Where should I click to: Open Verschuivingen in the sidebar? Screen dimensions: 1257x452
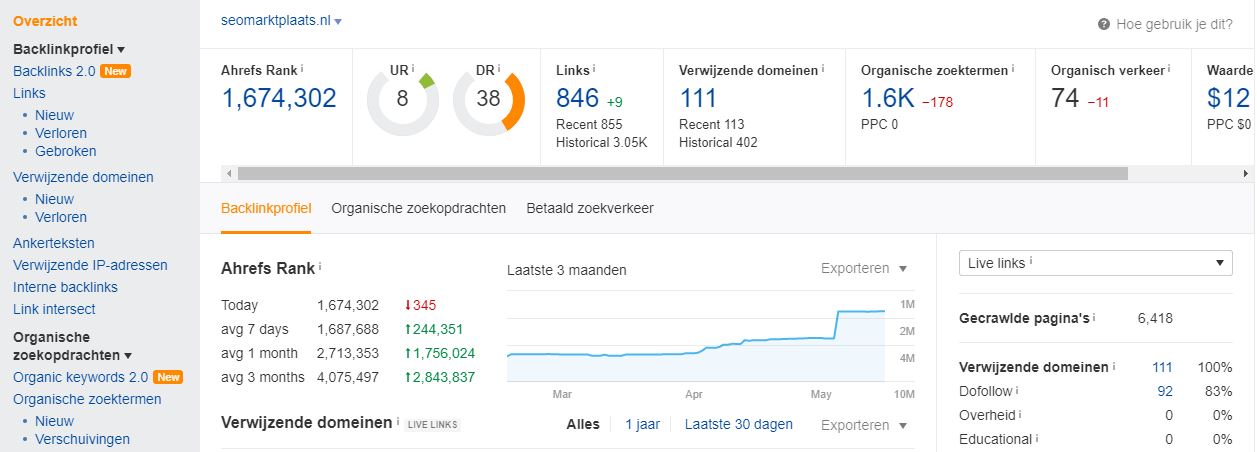[82, 439]
